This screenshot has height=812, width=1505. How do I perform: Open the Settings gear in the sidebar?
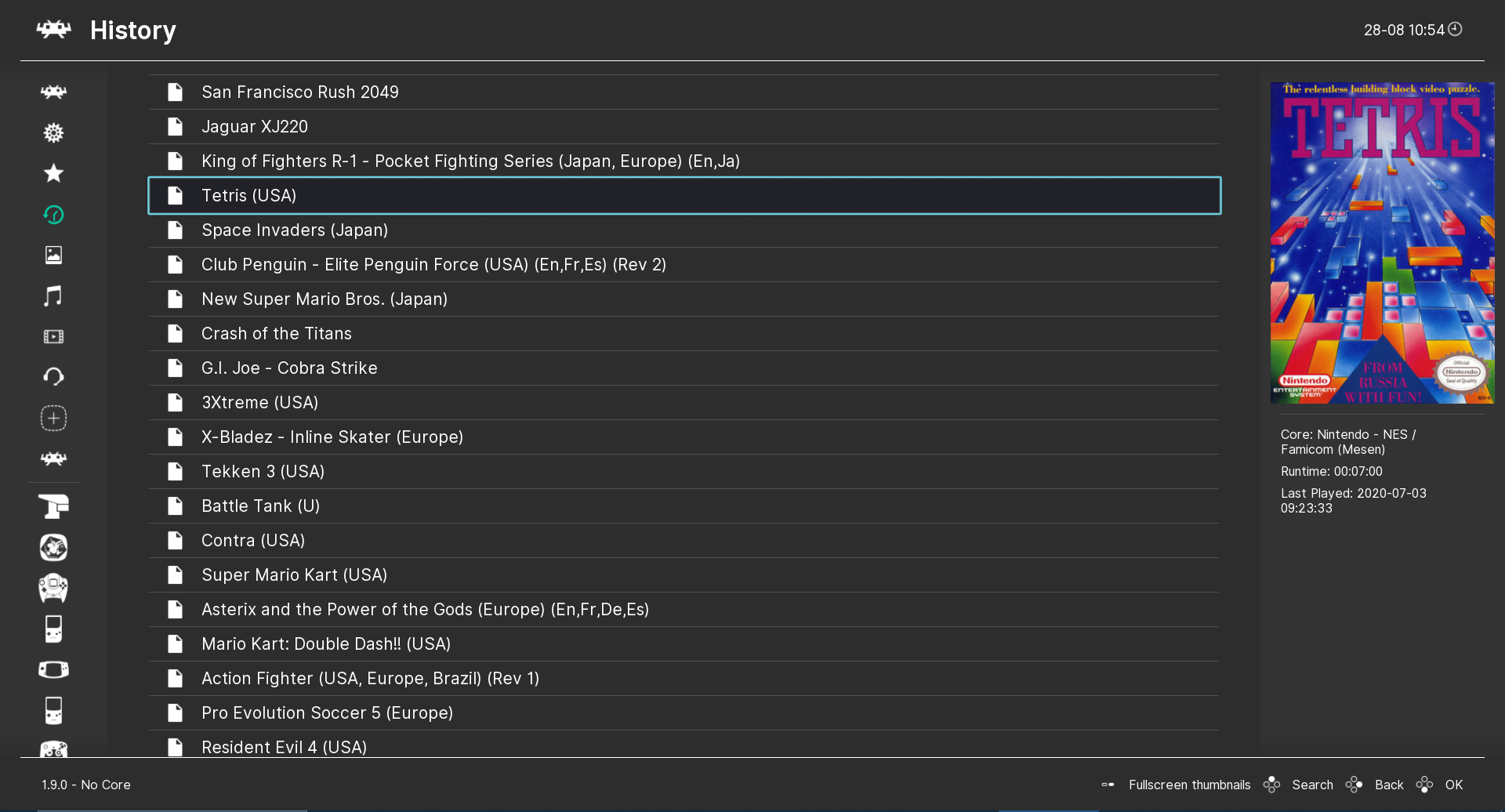tap(53, 132)
